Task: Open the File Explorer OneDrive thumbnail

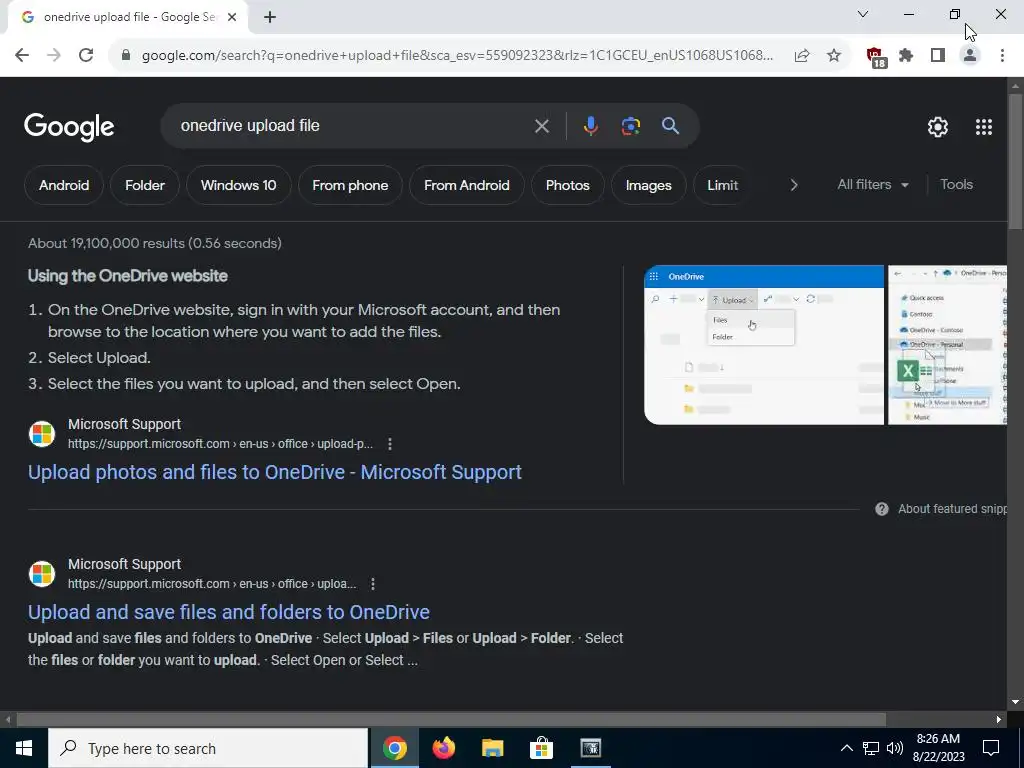Action: [948, 345]
